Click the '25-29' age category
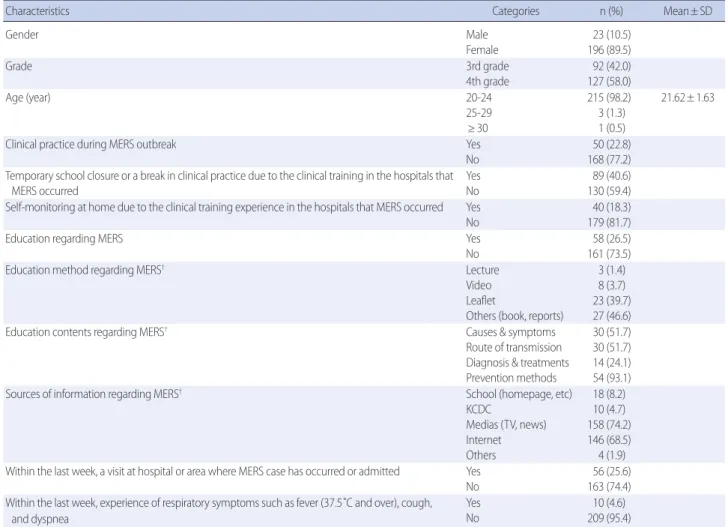728x527 pixels. pos(479,113)
